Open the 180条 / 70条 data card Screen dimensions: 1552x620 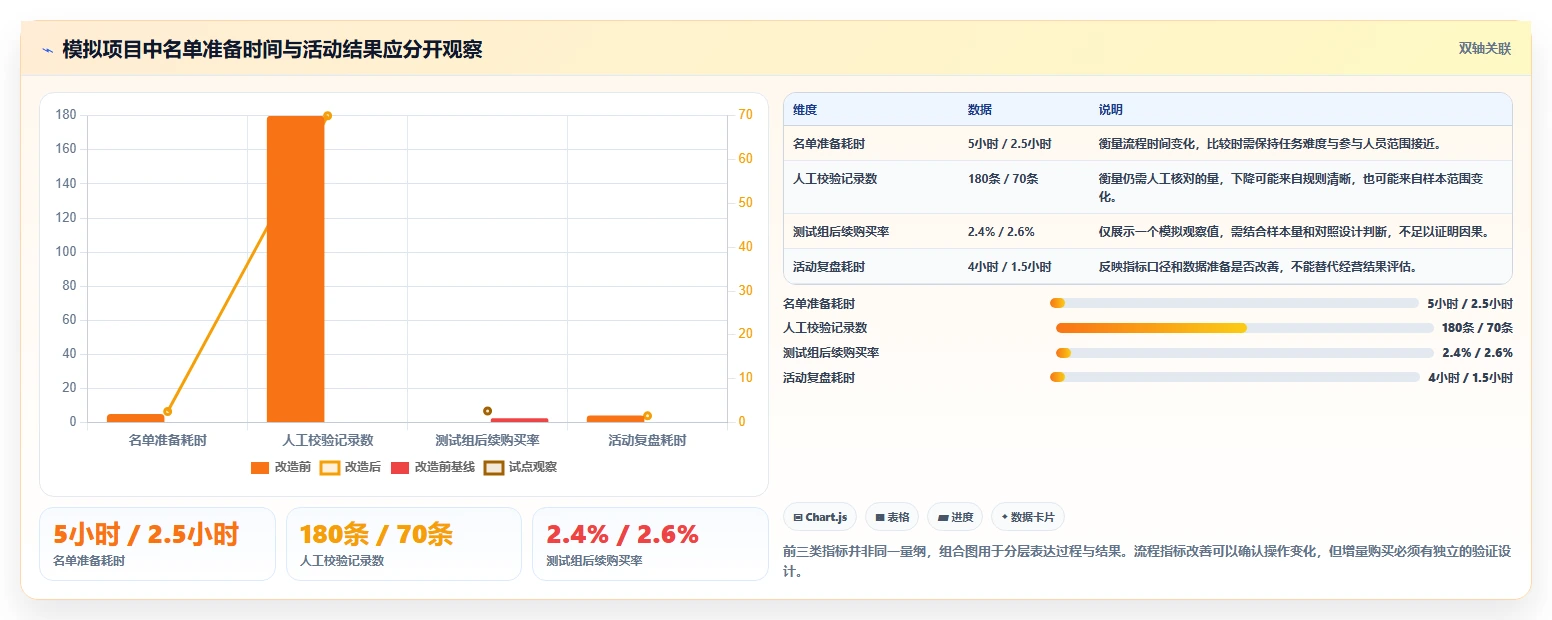click(x=404, y=544)
